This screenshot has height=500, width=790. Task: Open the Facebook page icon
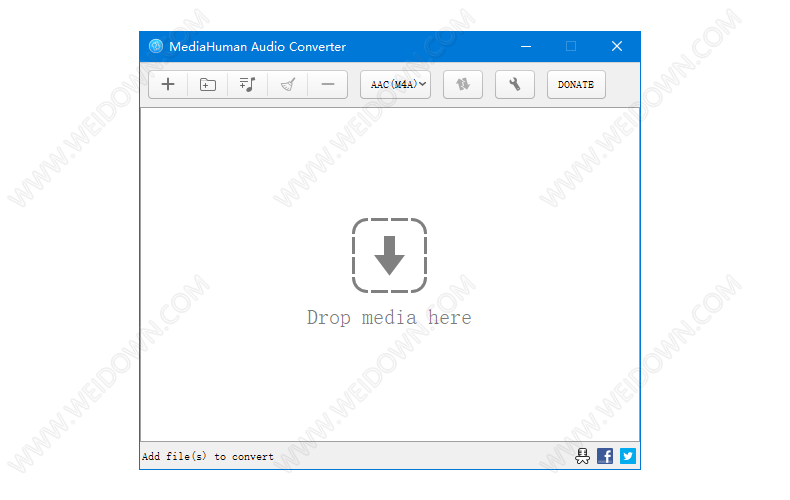click(605, 456)
